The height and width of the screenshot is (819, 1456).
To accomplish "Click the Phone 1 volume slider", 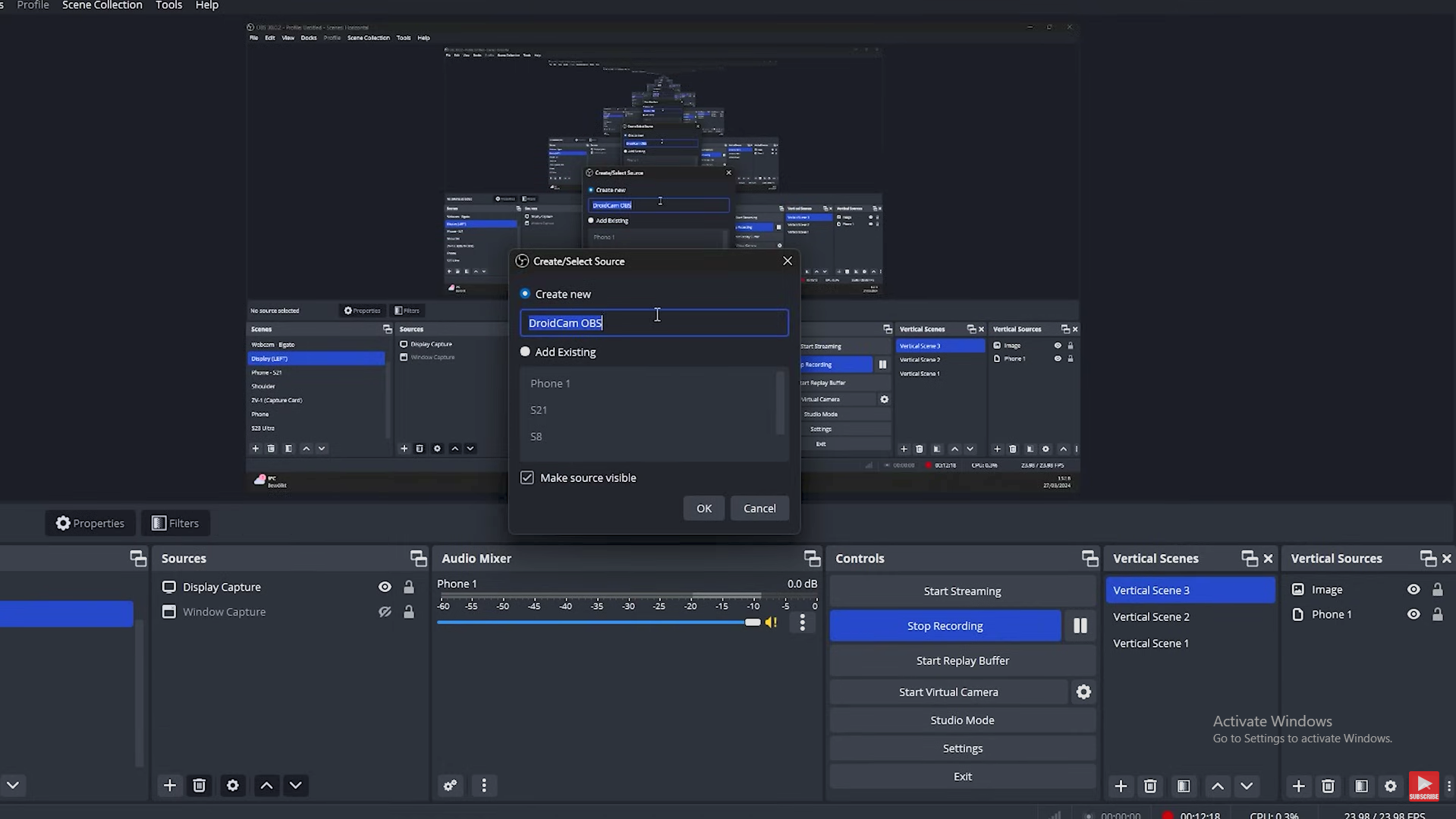I will click(598, 622).
